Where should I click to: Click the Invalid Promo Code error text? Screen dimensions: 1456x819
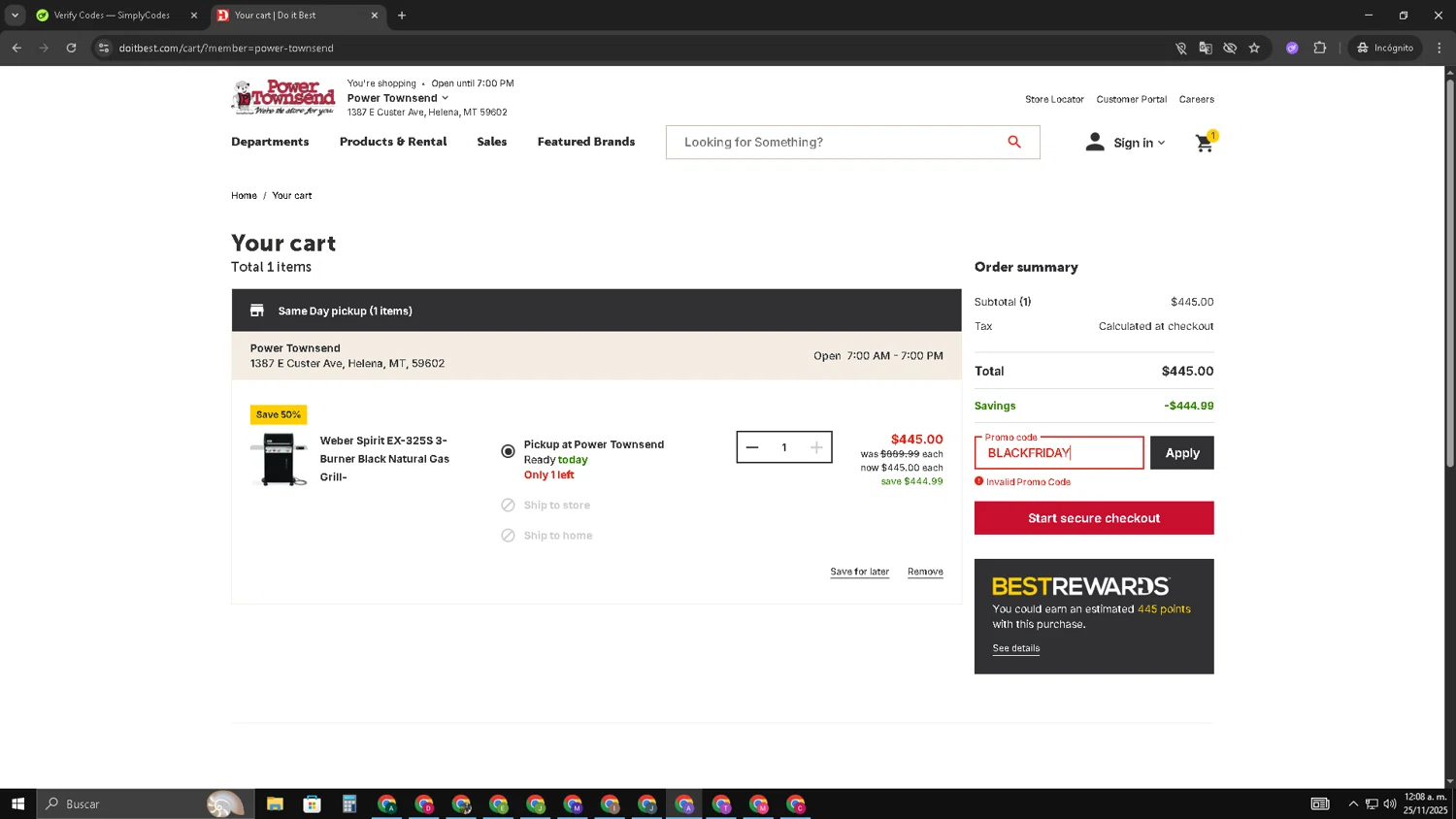point(1028,482)
